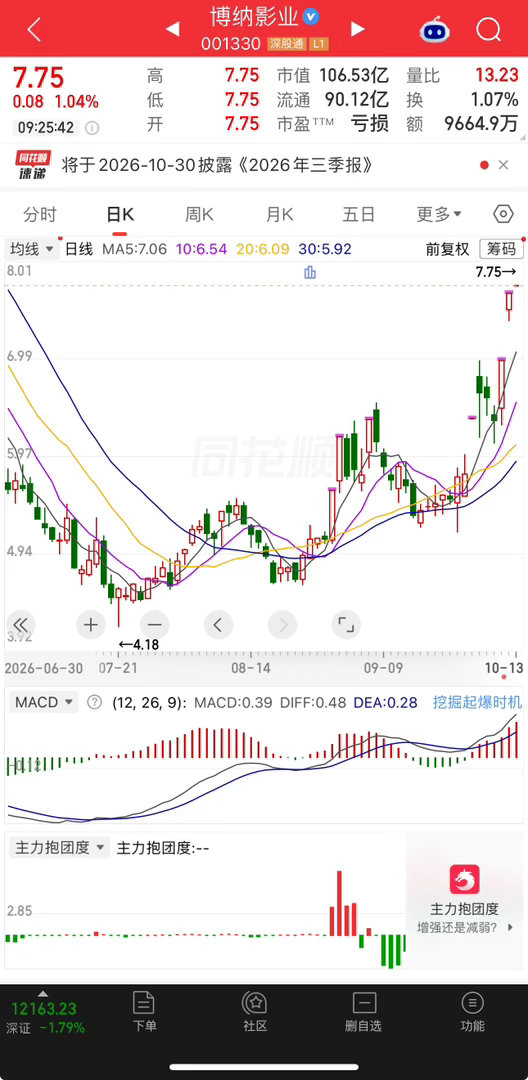Tap the MACD help question mark
This screenshot has height=1080, width=528.
coord(95,703)
